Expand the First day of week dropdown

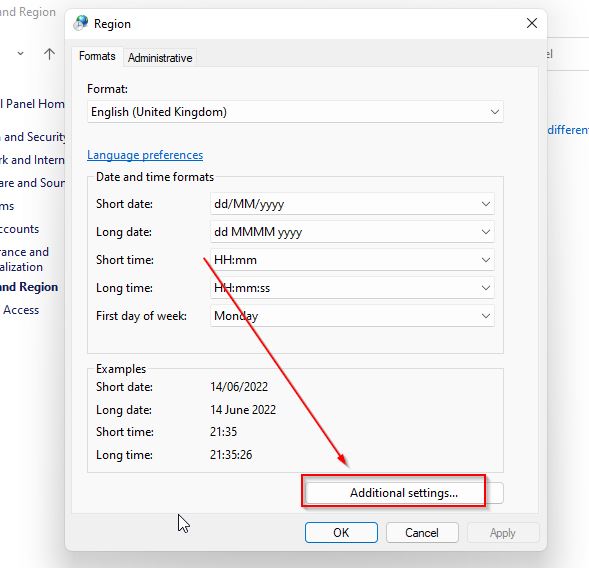tap(352, 316)
